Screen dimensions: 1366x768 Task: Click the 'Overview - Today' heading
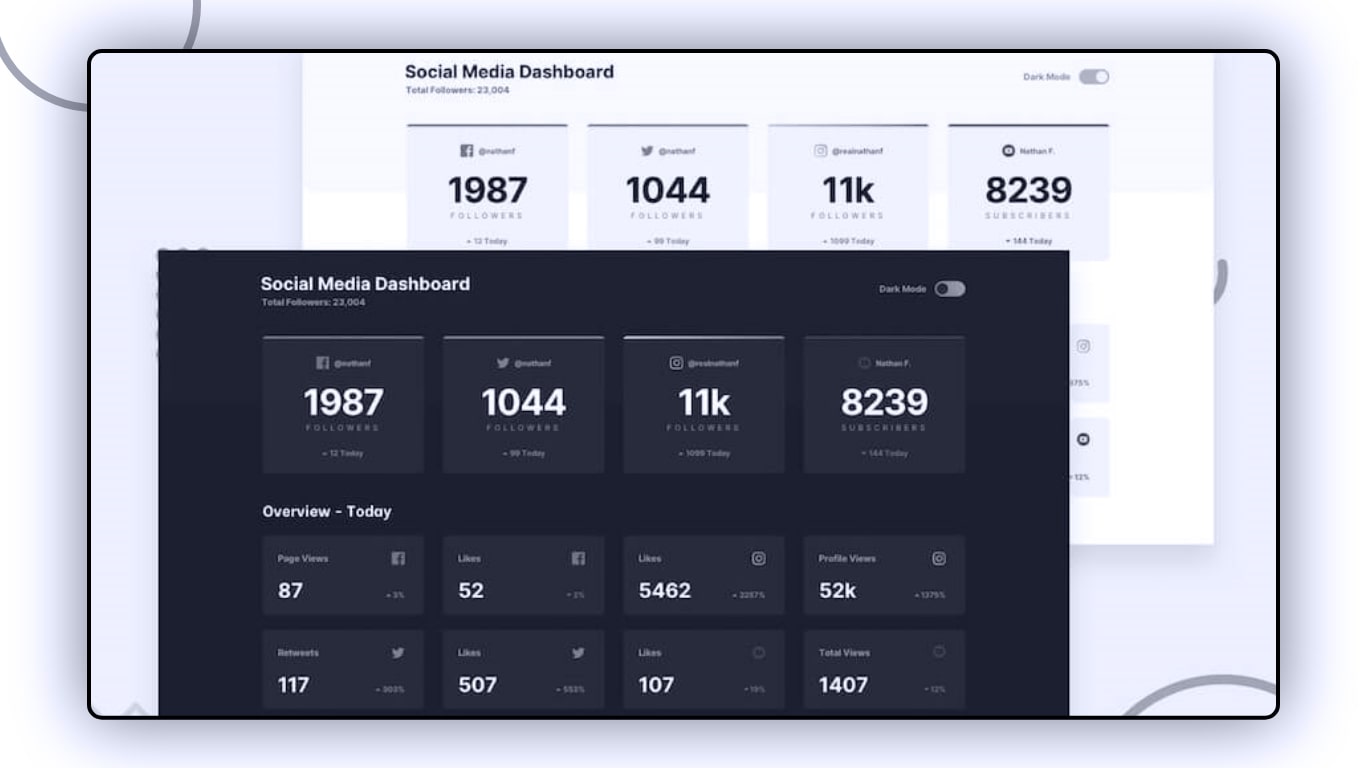[327, 512]
